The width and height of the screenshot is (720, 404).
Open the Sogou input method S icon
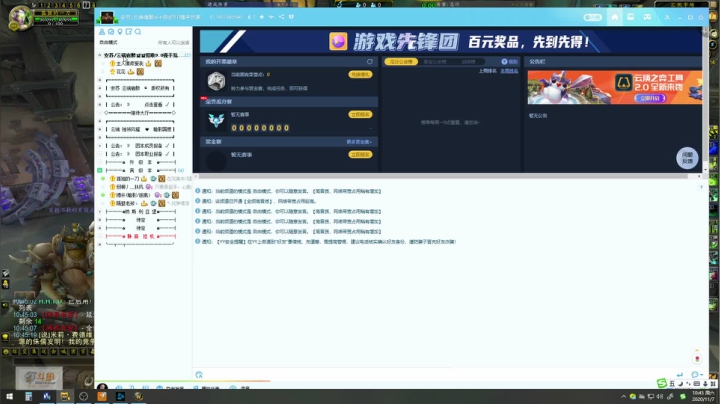pos(661,383)
